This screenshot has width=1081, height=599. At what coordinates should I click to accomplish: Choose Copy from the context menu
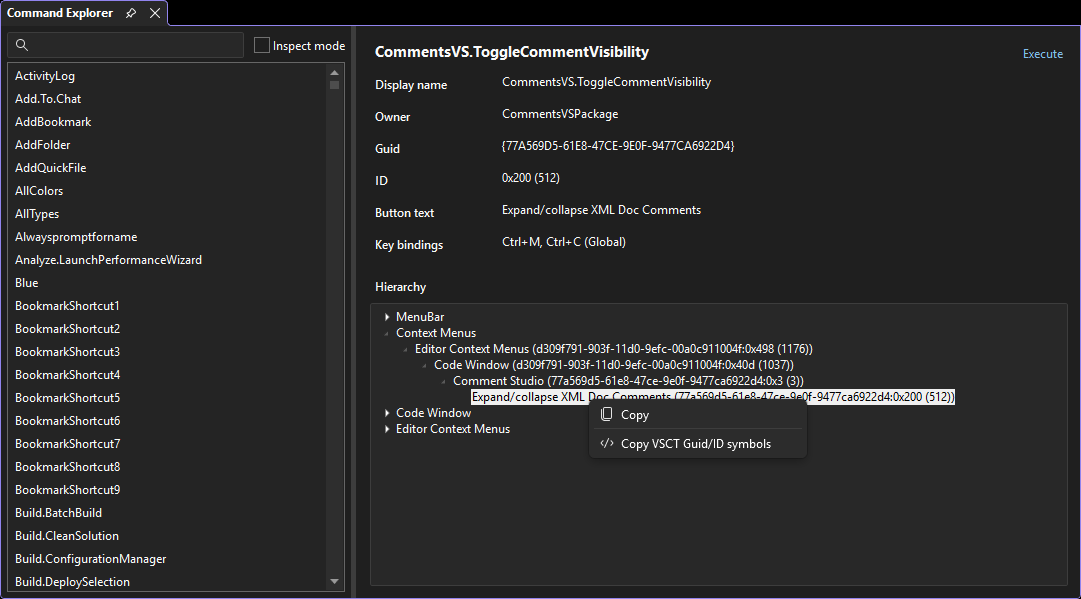click(x=635, y=415)
